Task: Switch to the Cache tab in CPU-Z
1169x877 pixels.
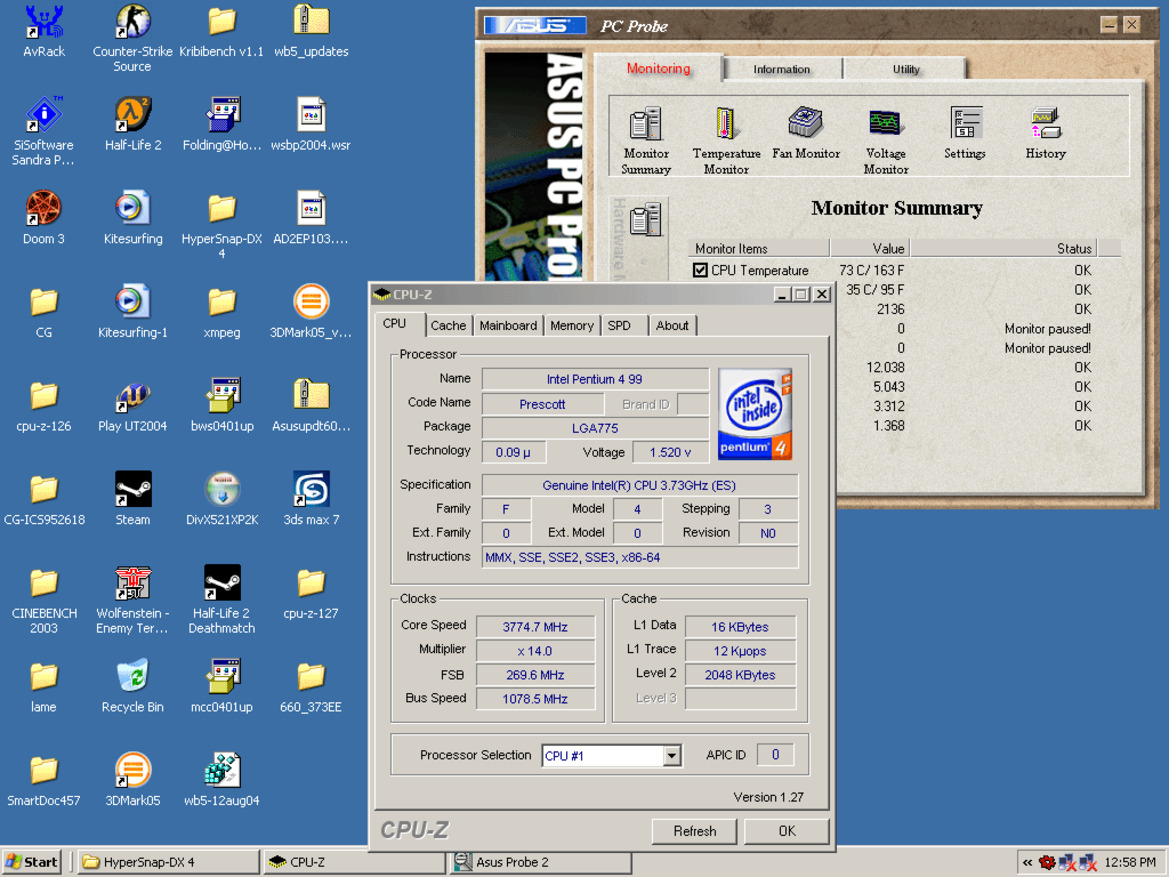Action: (448, 325)
